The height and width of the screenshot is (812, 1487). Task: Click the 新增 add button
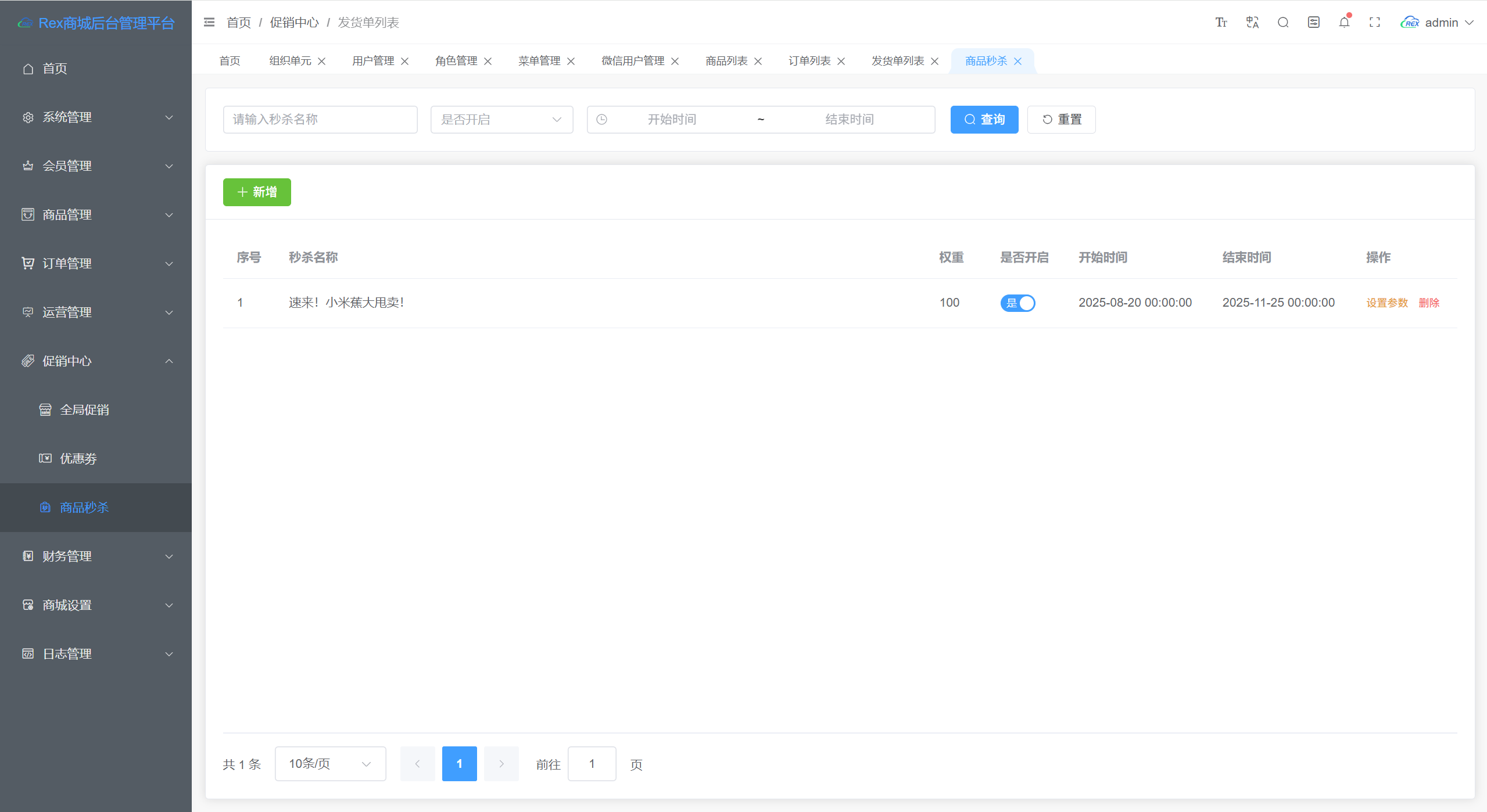257,192
